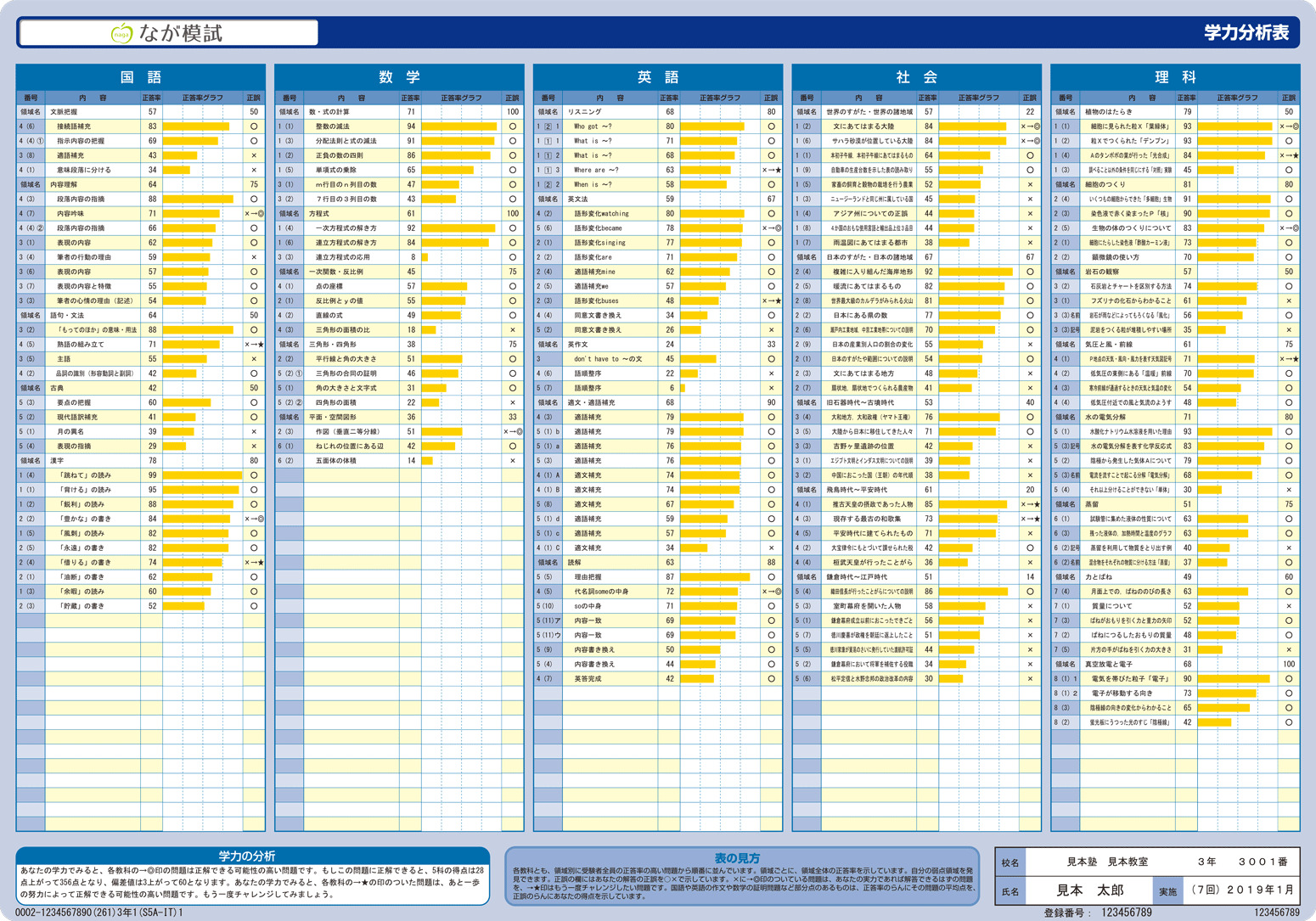Click the 学力の分析 panel heading
The width and height of the screenshot is (1316, 921).
point(246,856)
